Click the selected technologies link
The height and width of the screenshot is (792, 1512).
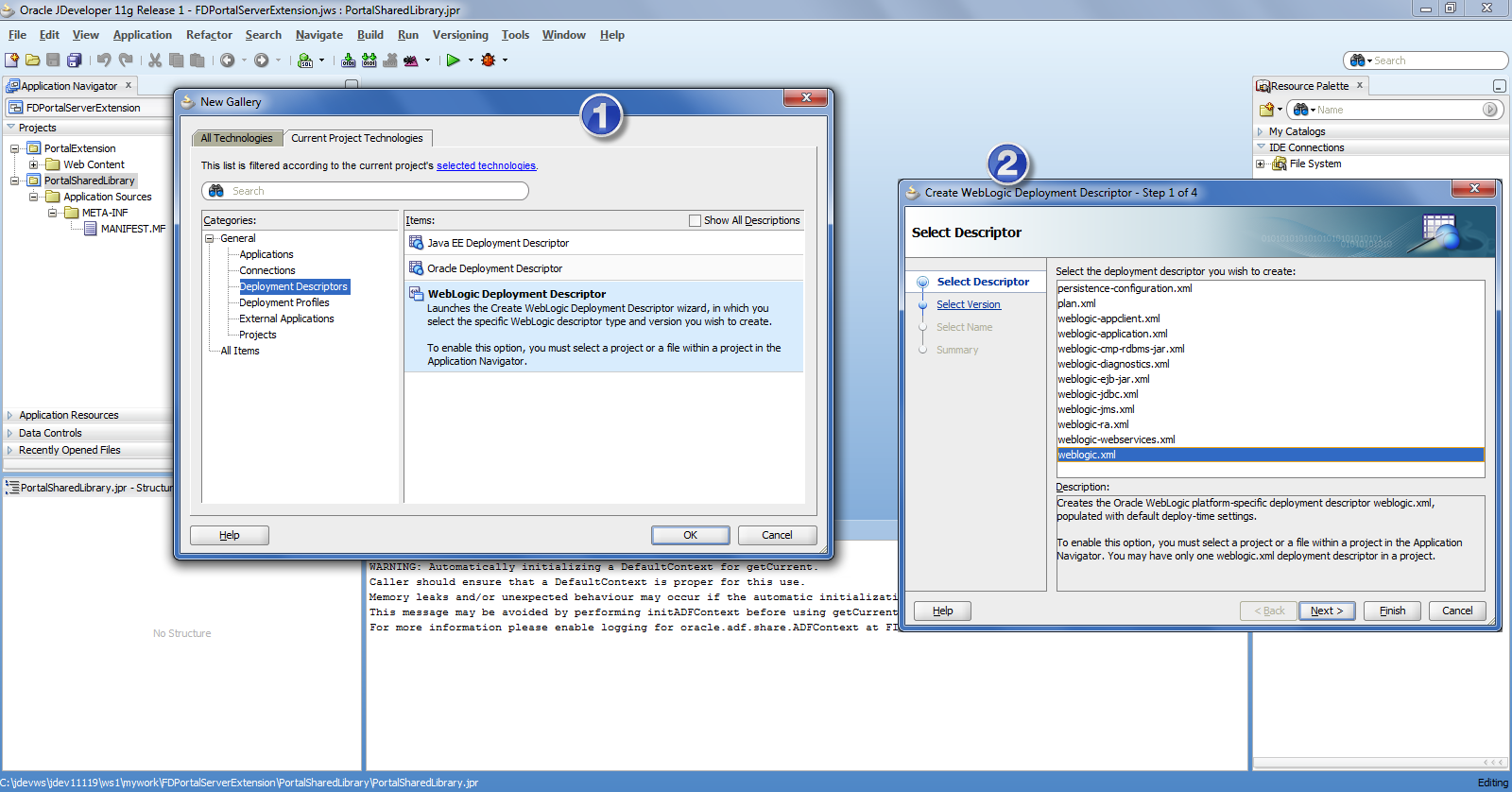(486, 165)
